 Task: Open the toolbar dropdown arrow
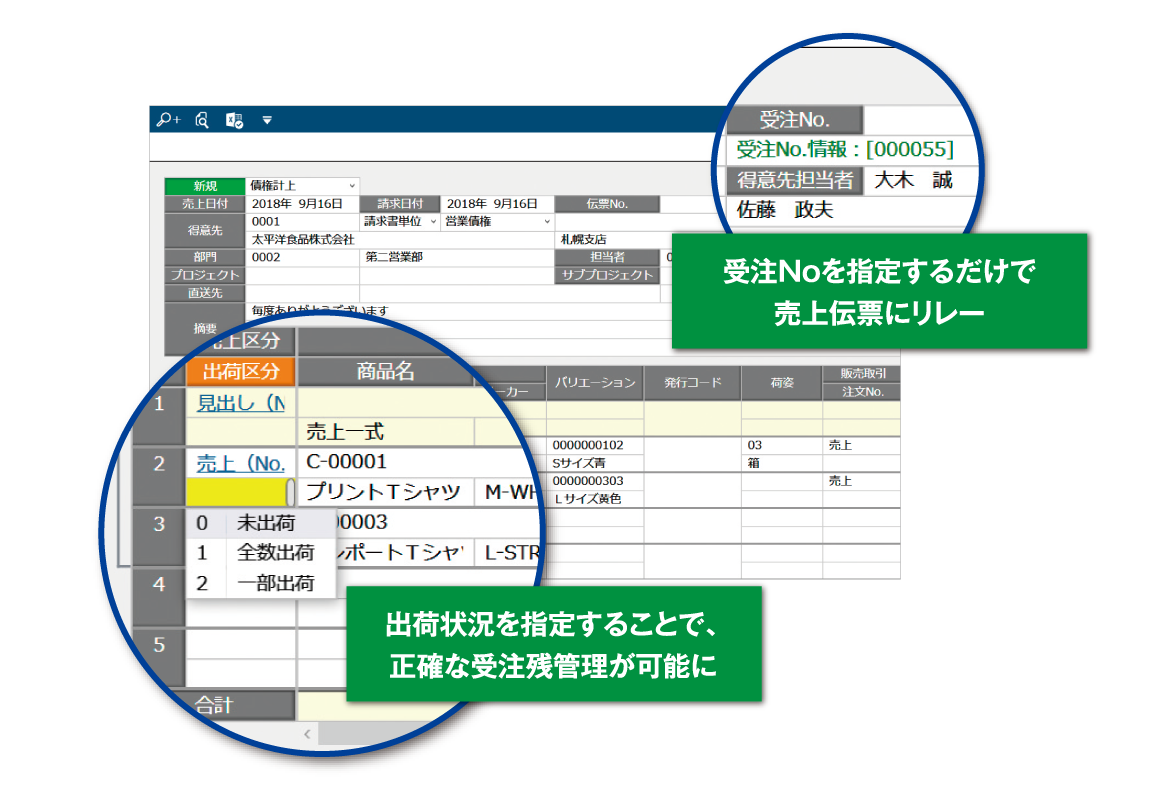(267, 120)
